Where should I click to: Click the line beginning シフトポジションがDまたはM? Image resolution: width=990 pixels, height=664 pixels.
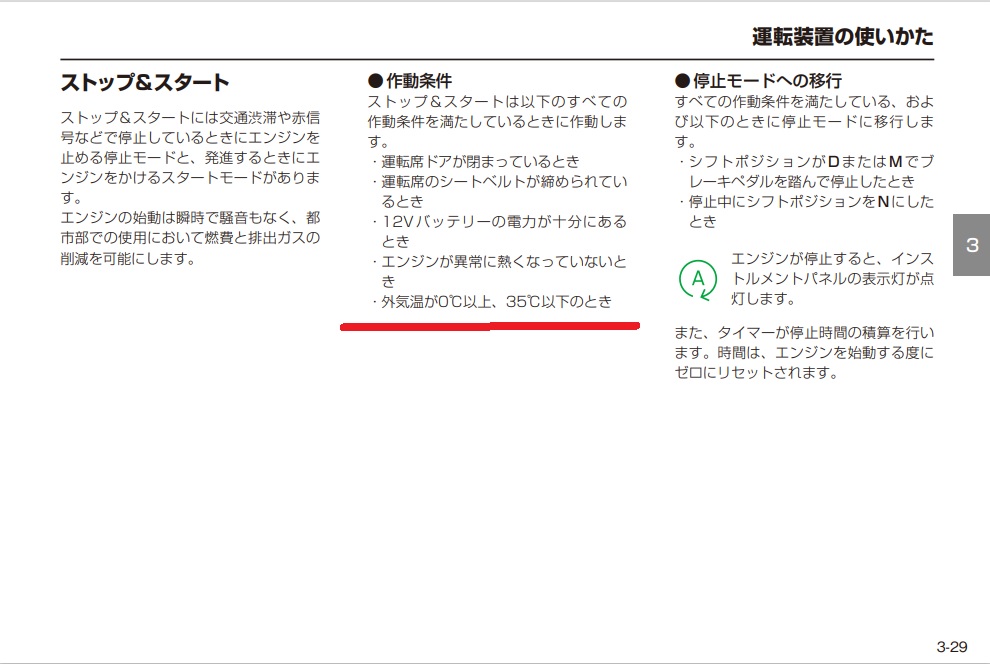tap(810, 162)
